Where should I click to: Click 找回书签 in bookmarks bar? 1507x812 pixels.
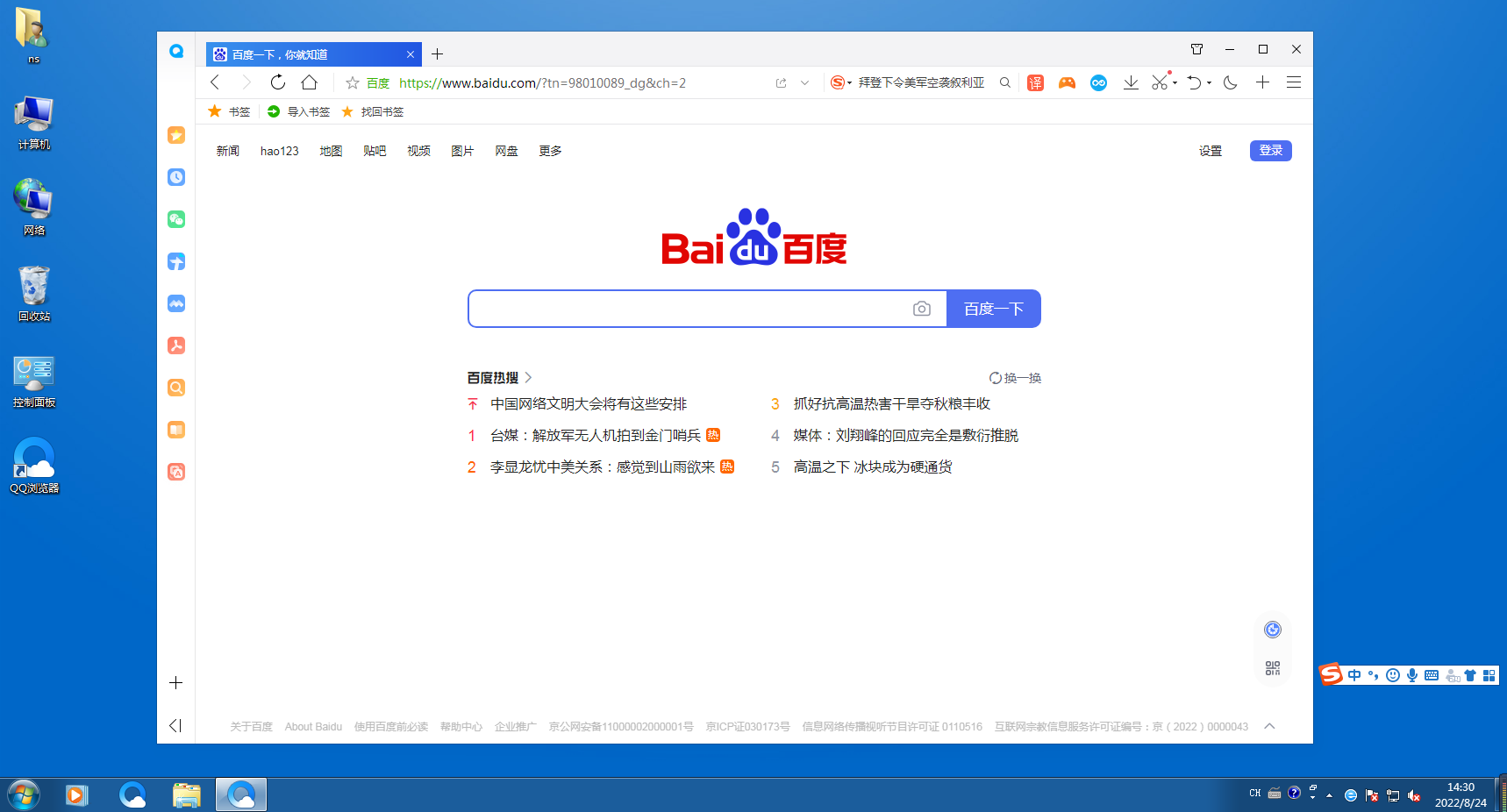point(373,111)
